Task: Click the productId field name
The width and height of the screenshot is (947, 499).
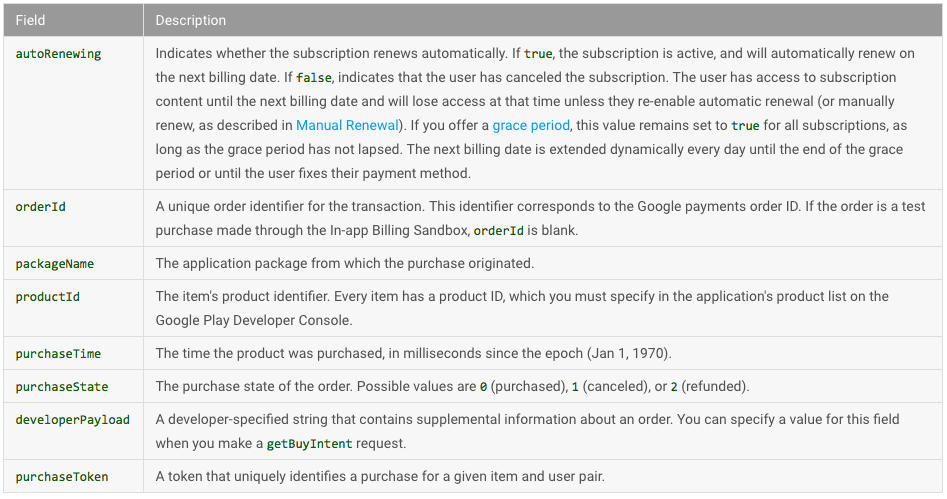Action: point(48,297)
